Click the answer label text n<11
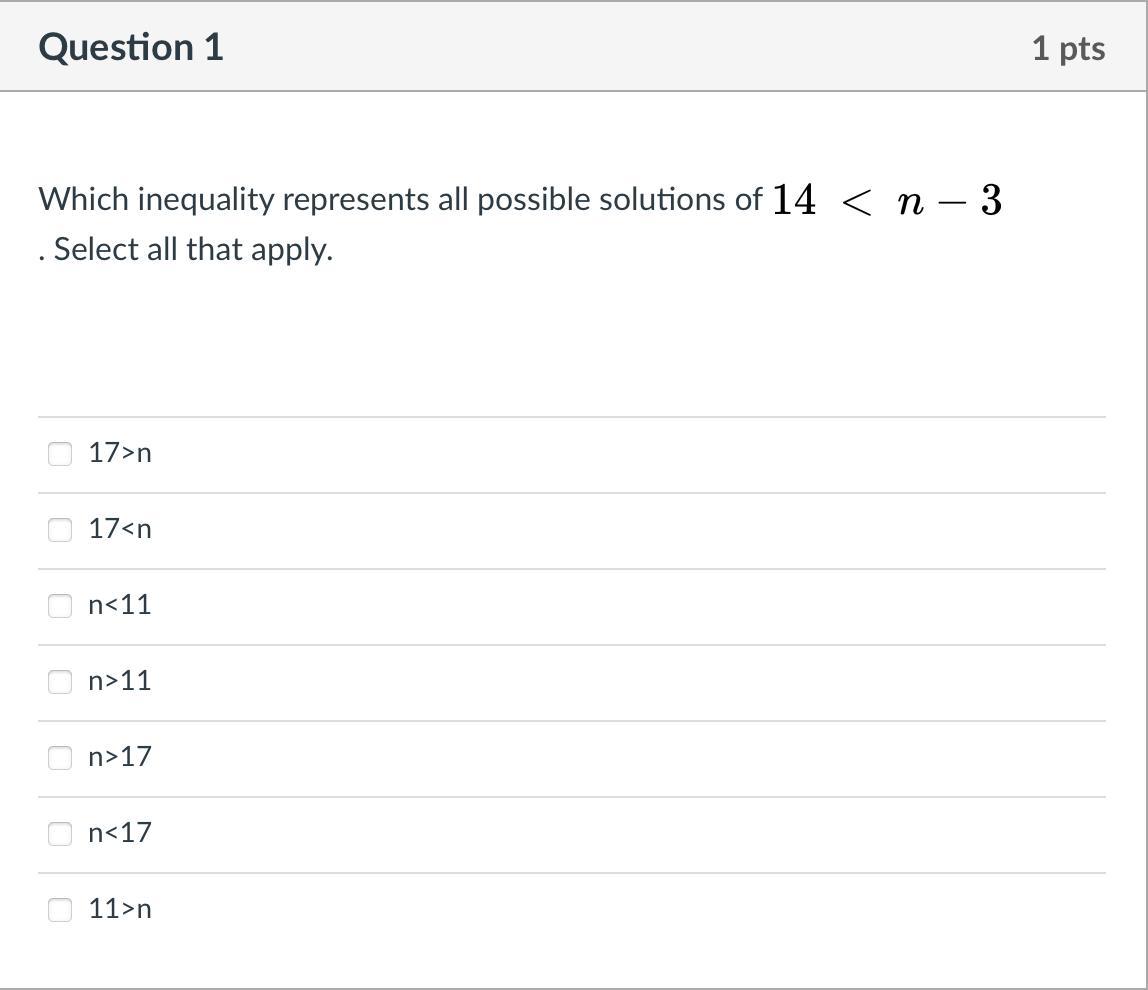This screenshot has height=990, width=1148. [x=120, y=605]
